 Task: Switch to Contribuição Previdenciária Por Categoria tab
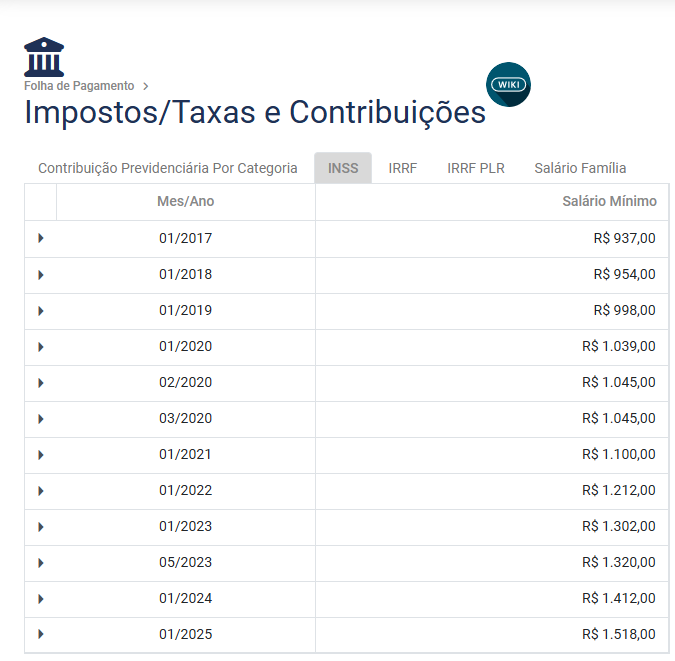[168, 168]
